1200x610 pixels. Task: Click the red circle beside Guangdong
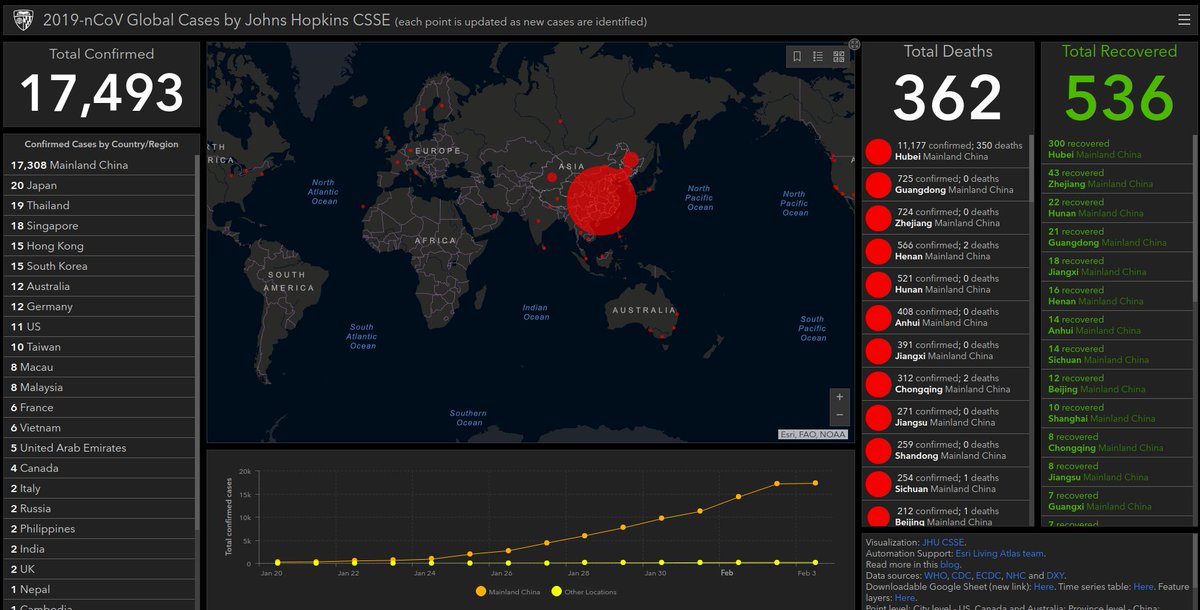pyautogui.click(x=878, y=185)
